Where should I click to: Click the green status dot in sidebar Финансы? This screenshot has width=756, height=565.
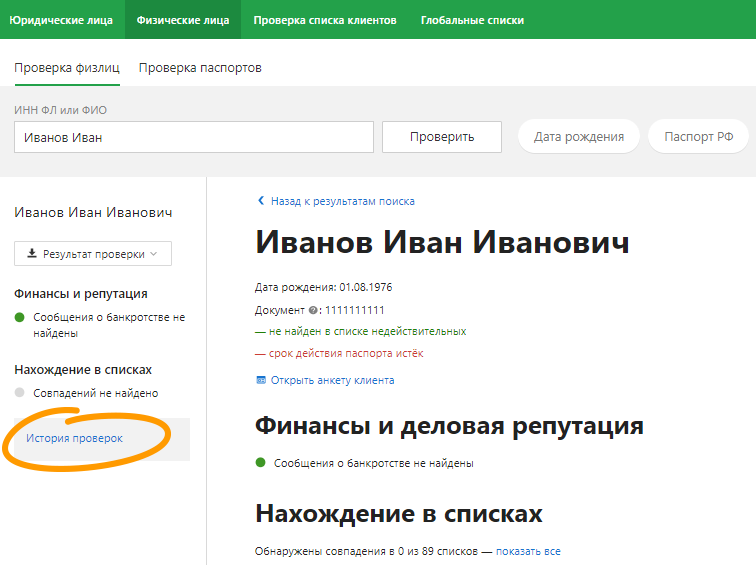tap(20, 317)
